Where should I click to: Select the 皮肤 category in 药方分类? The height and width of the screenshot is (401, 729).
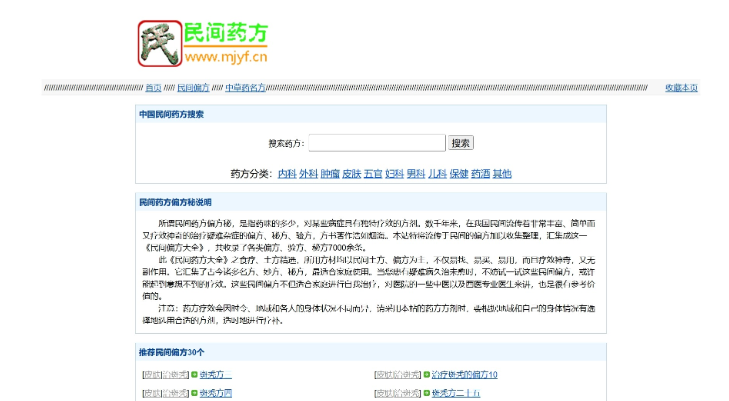[x=351, y=174]
